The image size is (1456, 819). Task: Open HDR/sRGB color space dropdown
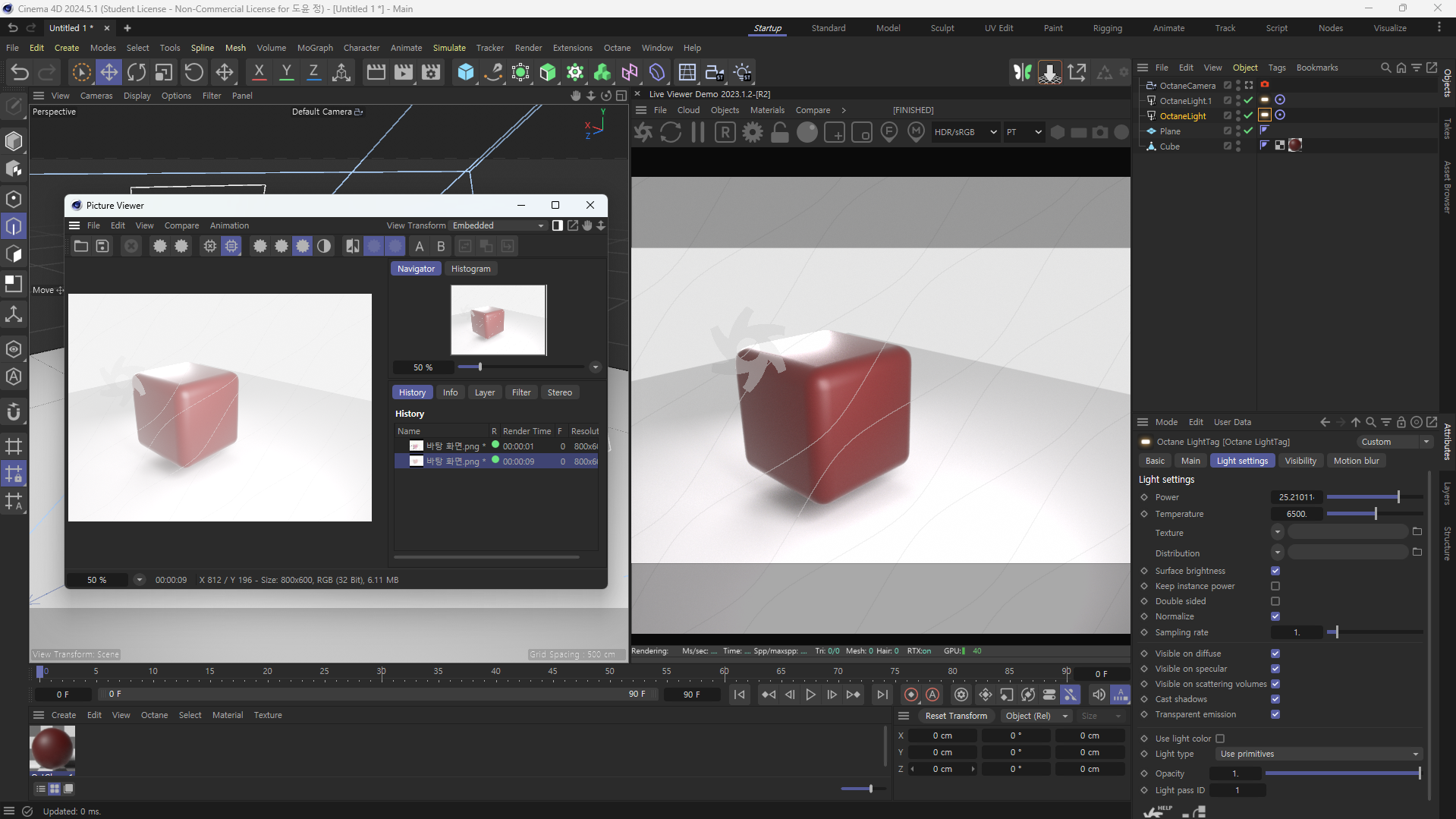point(965,132)
